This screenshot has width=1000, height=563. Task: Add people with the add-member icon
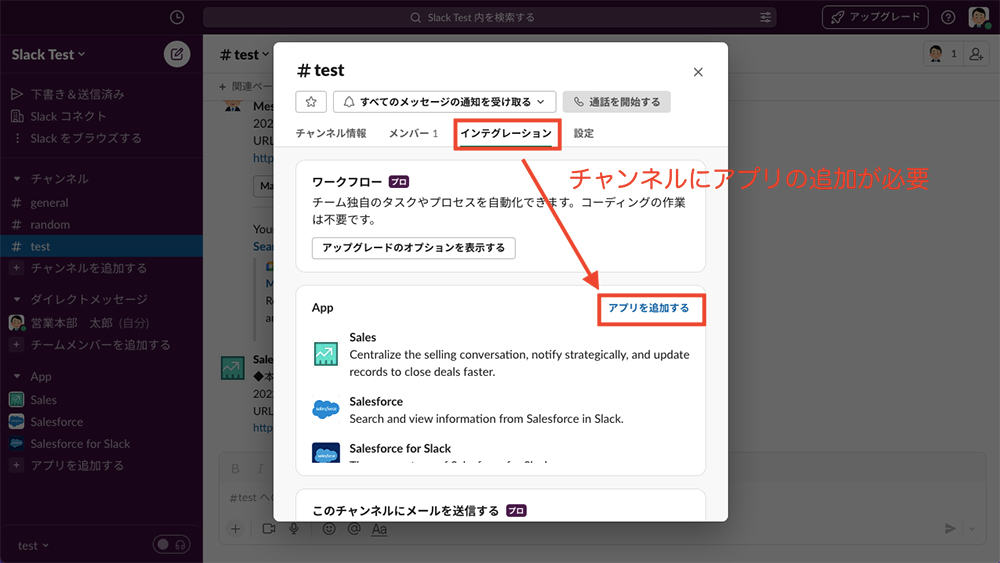tap(976, 54)
